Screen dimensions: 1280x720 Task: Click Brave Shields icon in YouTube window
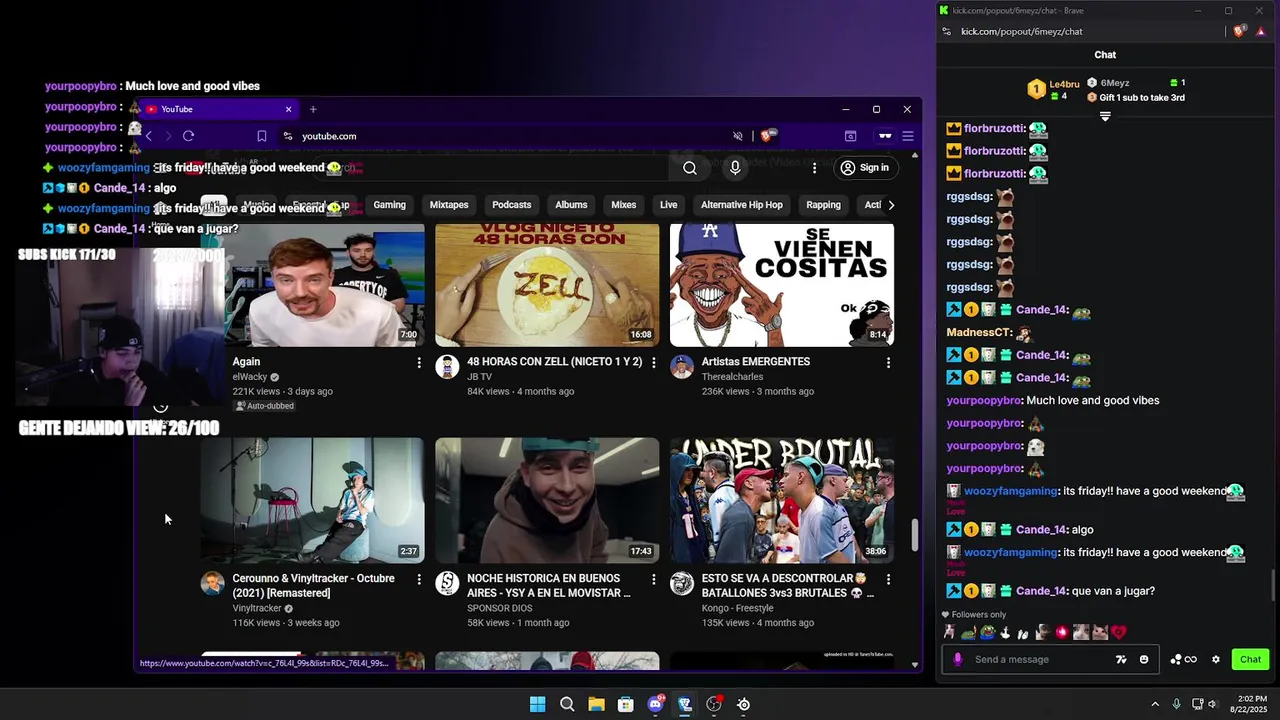768,136
